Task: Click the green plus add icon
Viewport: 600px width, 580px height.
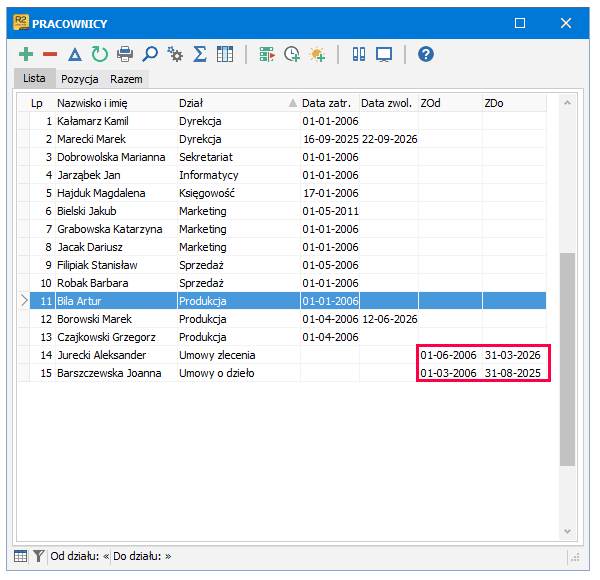Action: pos(26,54)
